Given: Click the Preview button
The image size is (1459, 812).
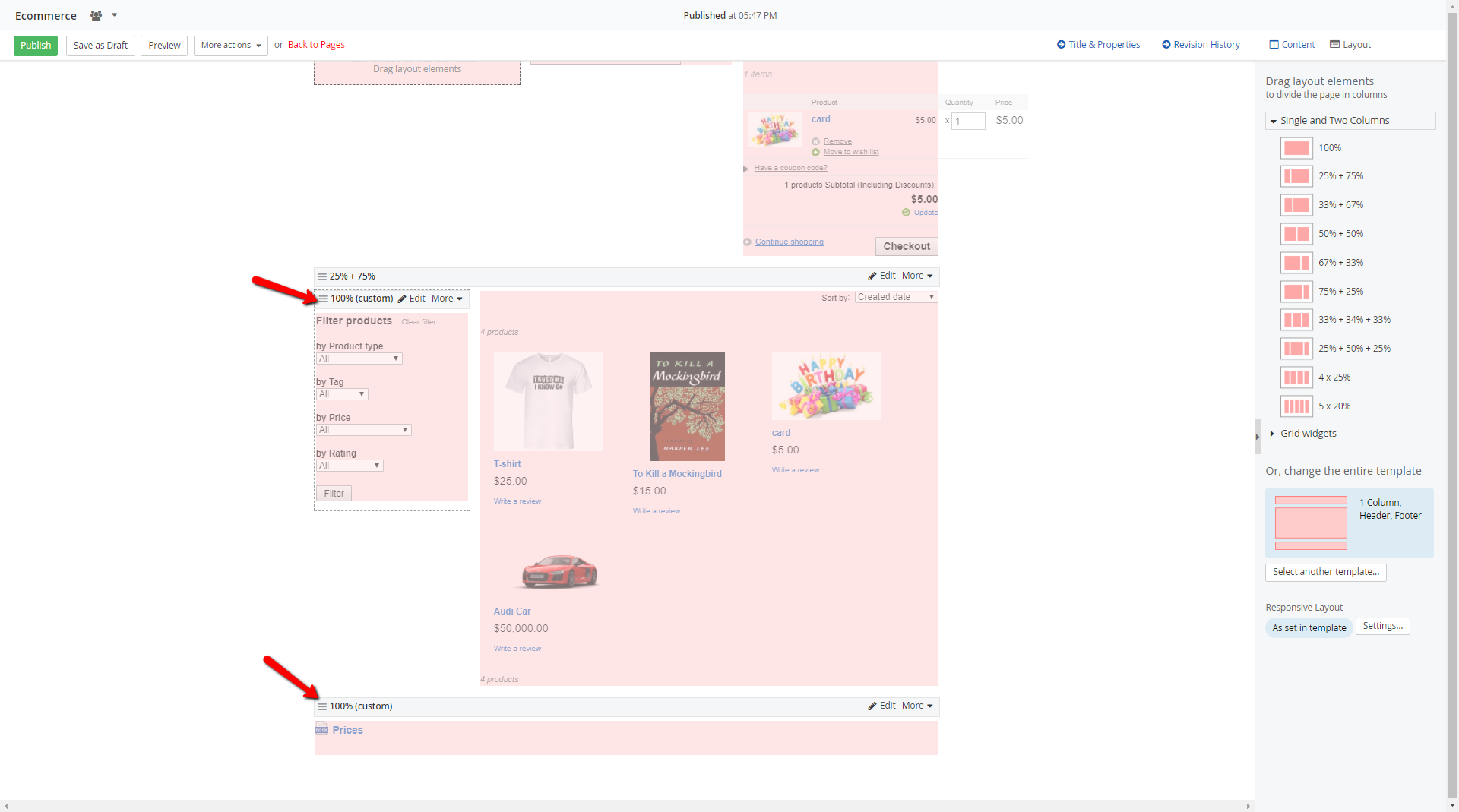Looking at the screenshot, I should coord(164,46).
